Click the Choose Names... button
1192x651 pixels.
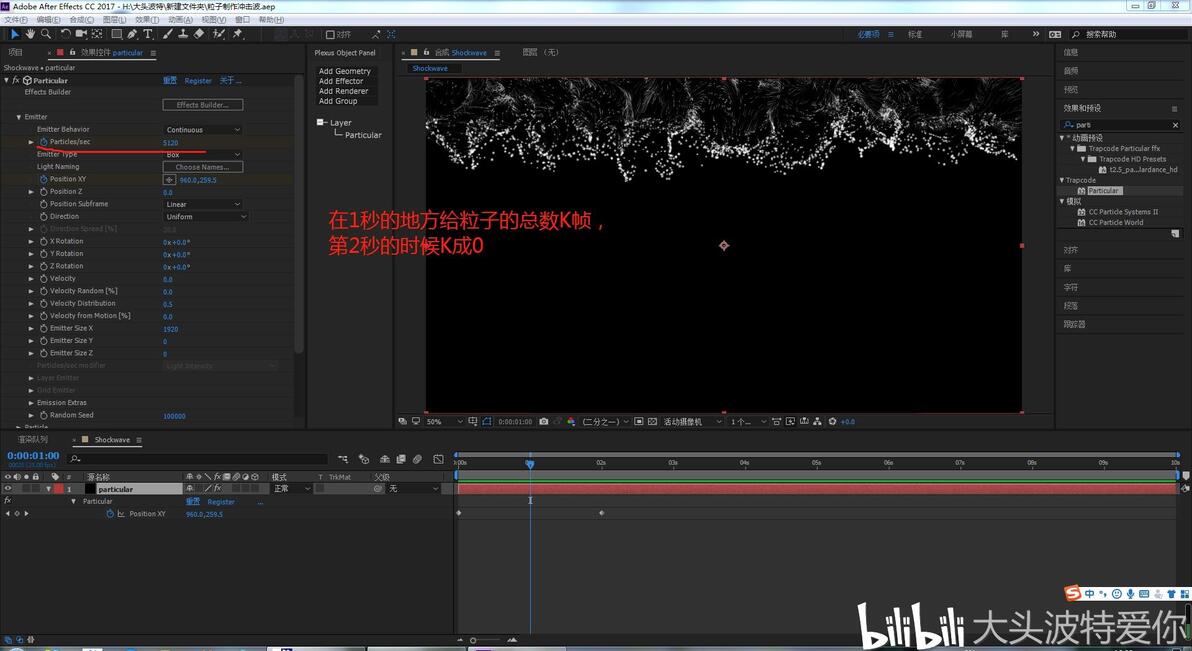(x=203, y=167)
